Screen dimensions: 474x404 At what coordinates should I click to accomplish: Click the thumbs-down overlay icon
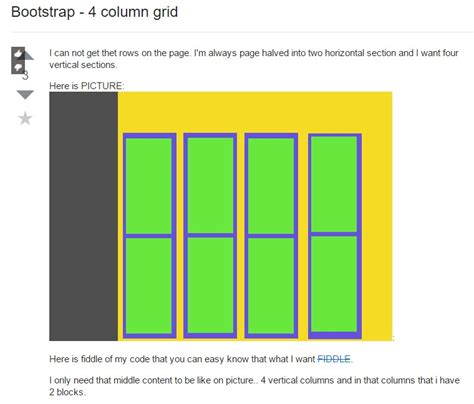(18, 67)
